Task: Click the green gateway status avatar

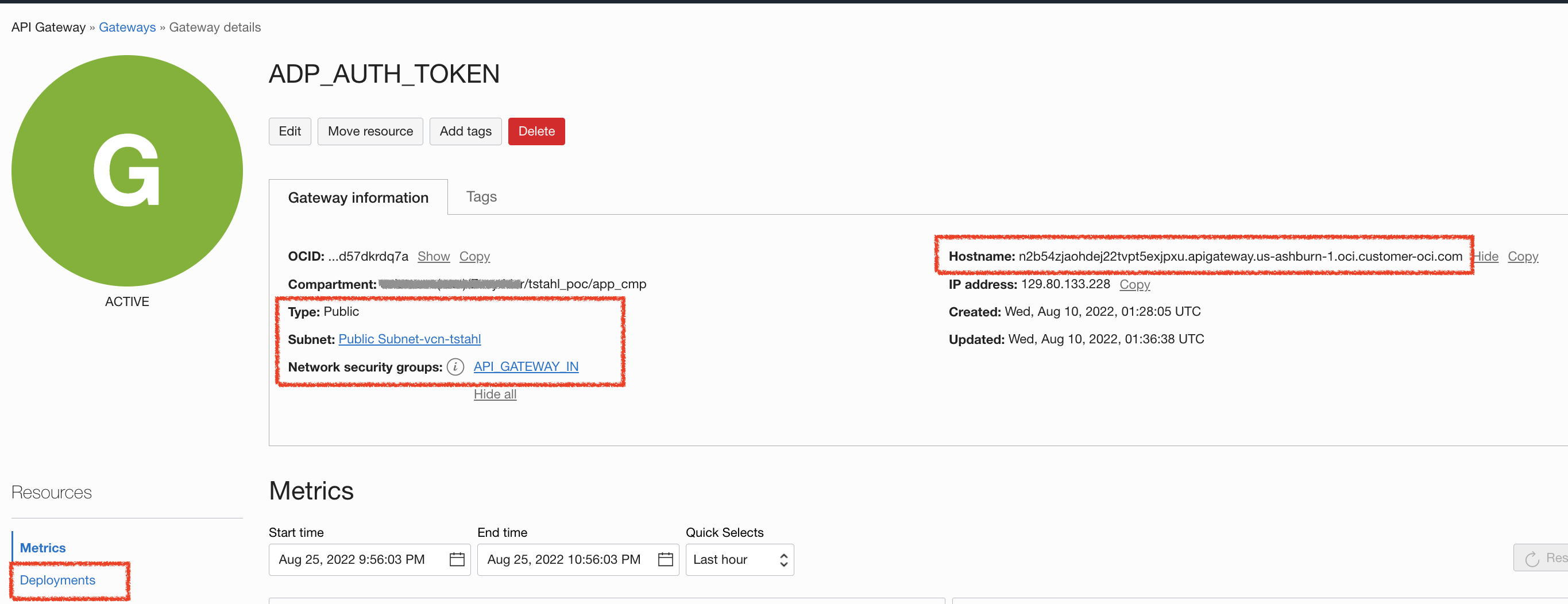Action: tap(126, 171)
